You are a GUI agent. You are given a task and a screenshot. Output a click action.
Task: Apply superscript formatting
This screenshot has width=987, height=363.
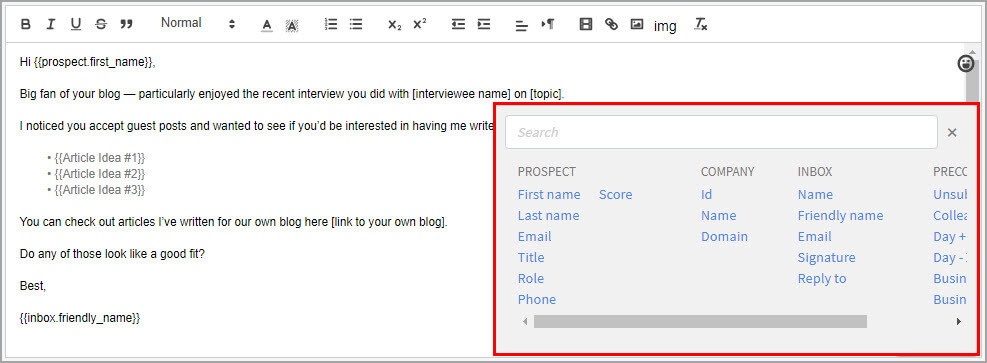420,25
